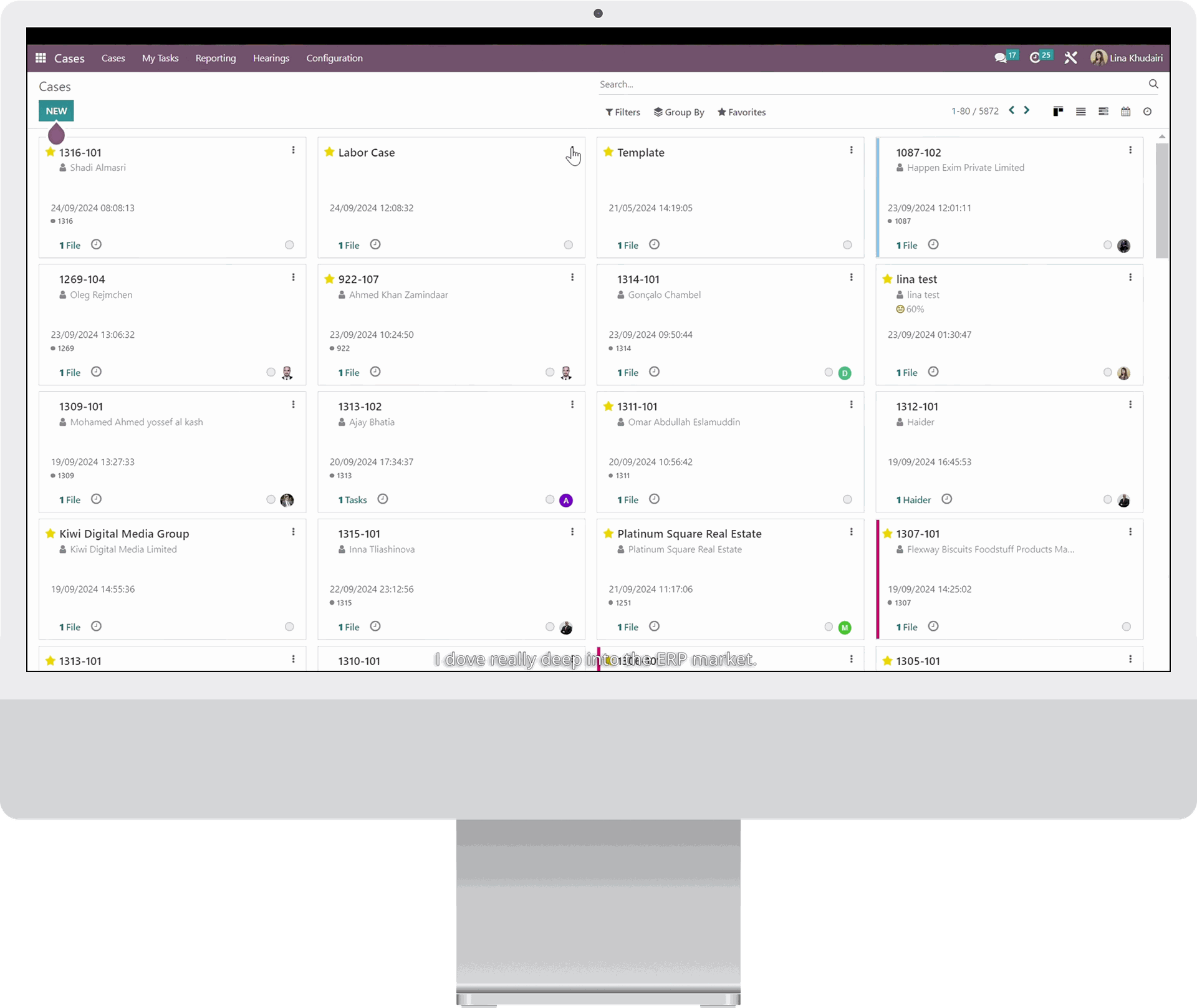Viewport: 1197px width, 1008px height.
Task: Click the search magnifier icon
Action: pyautogui.click(x=1153, y=84)
